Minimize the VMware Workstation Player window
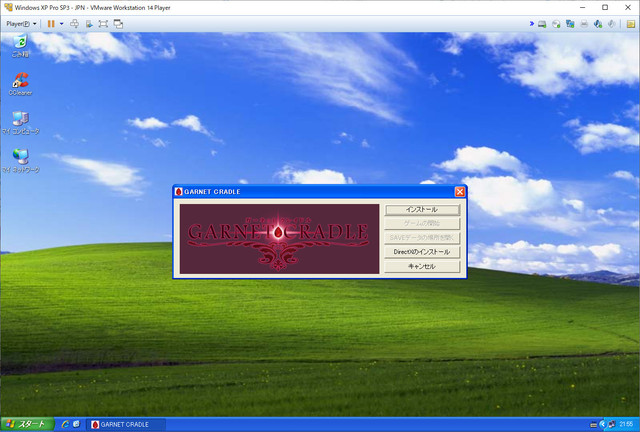Image resolution: width=640 pixels, height=432 pixels. pyautogui.click(x=582, y=7)
